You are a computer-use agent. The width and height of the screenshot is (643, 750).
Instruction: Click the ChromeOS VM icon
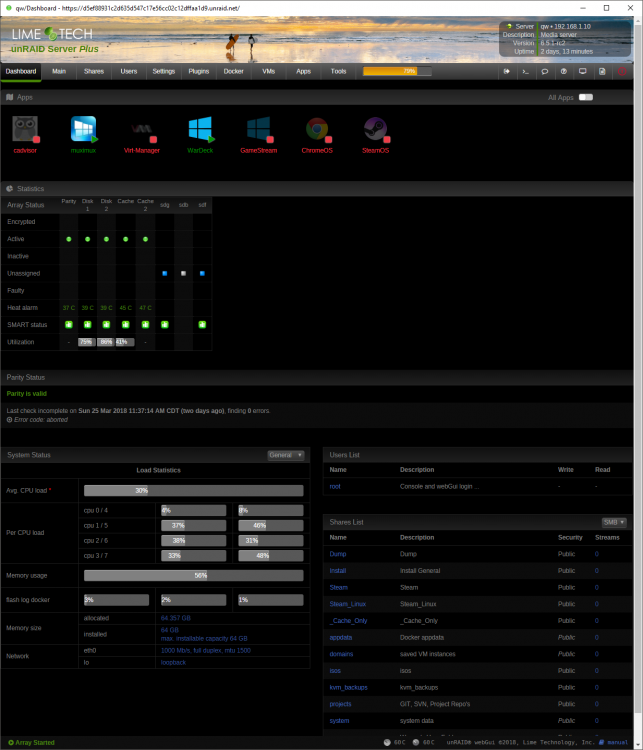click(x=317, y=129)
